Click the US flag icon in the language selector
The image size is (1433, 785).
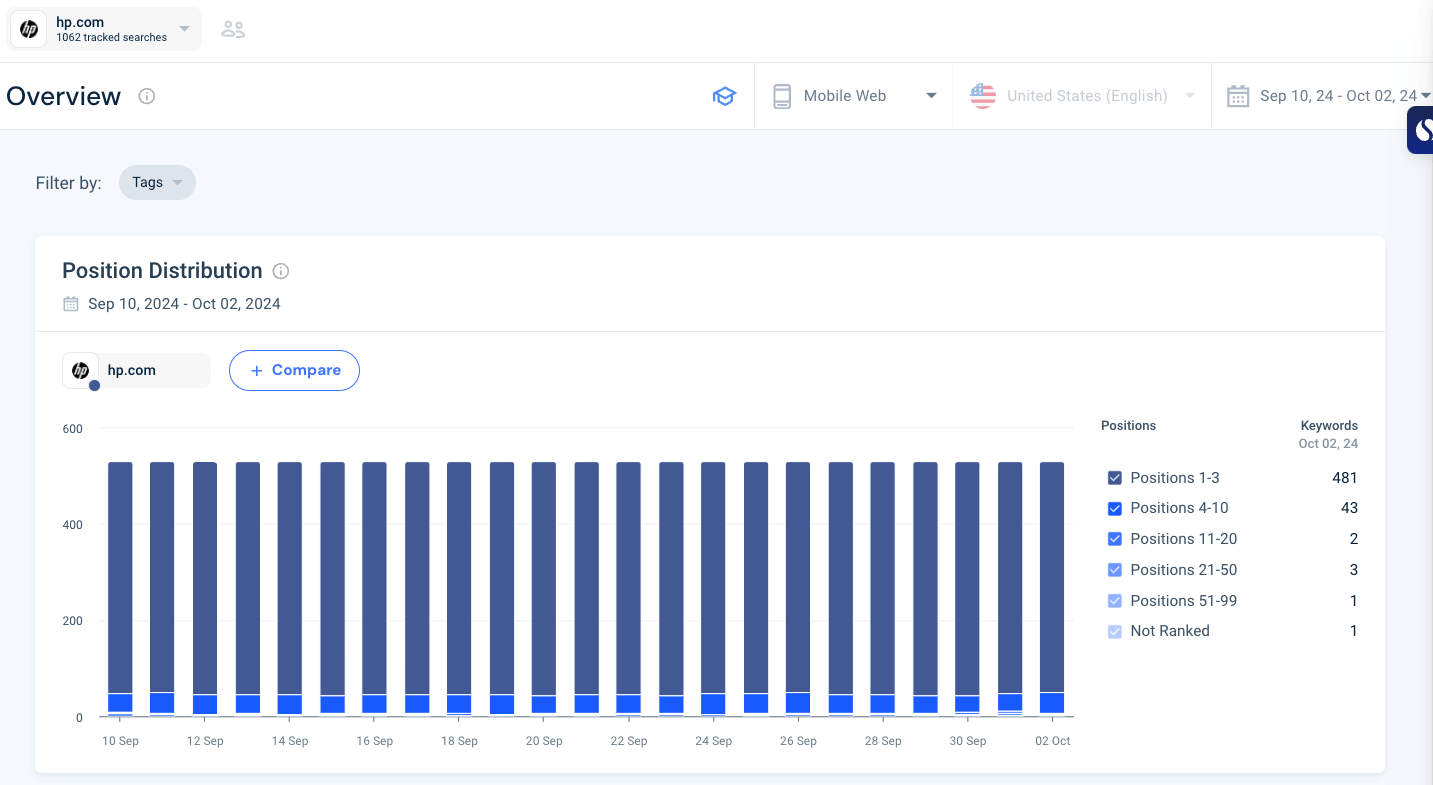tap(982, 95)
